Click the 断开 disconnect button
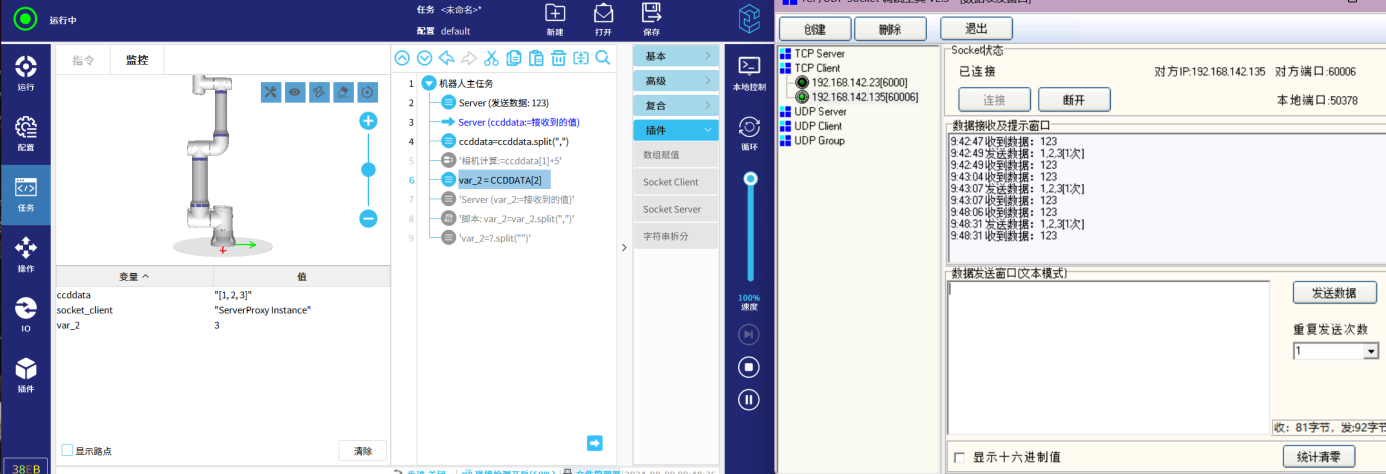The image size is (1386, 474). coord(1074,100)
